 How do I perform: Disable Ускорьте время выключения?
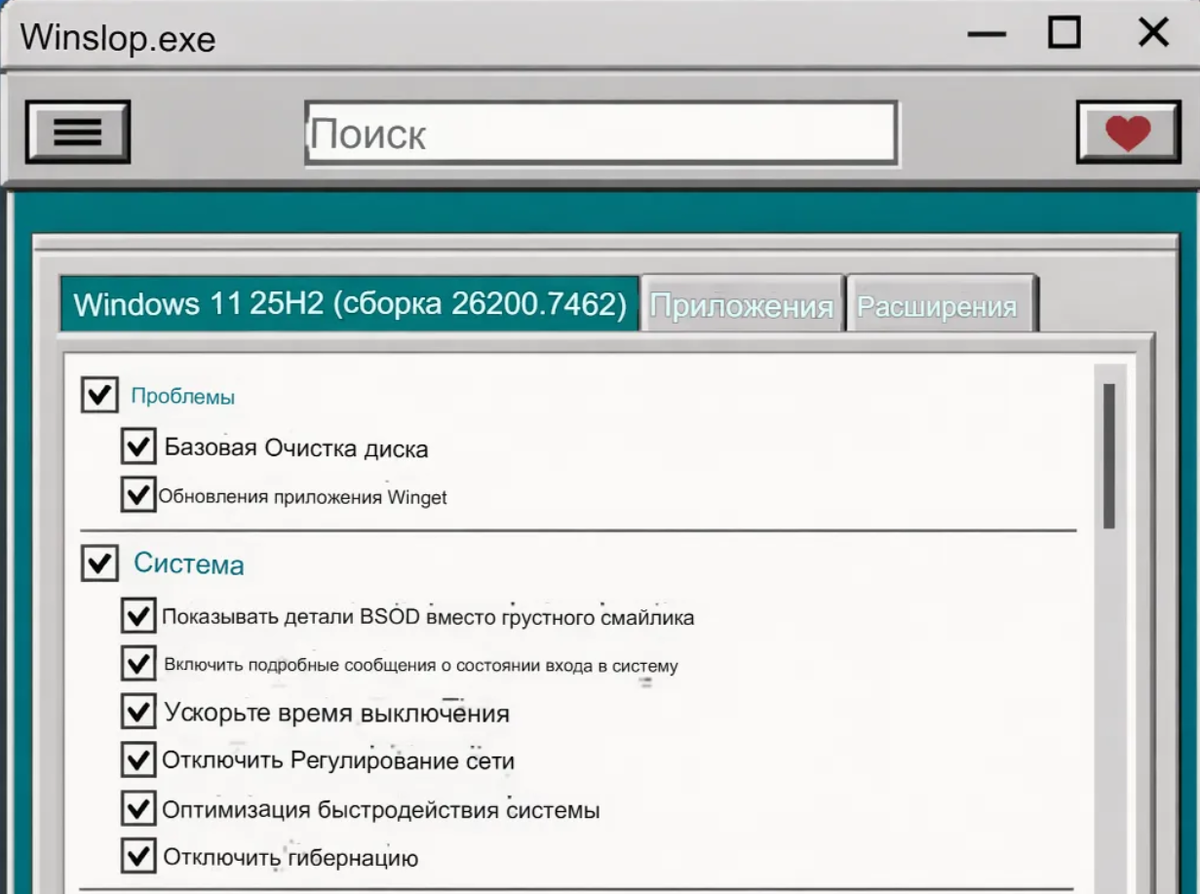coord(139,711)
